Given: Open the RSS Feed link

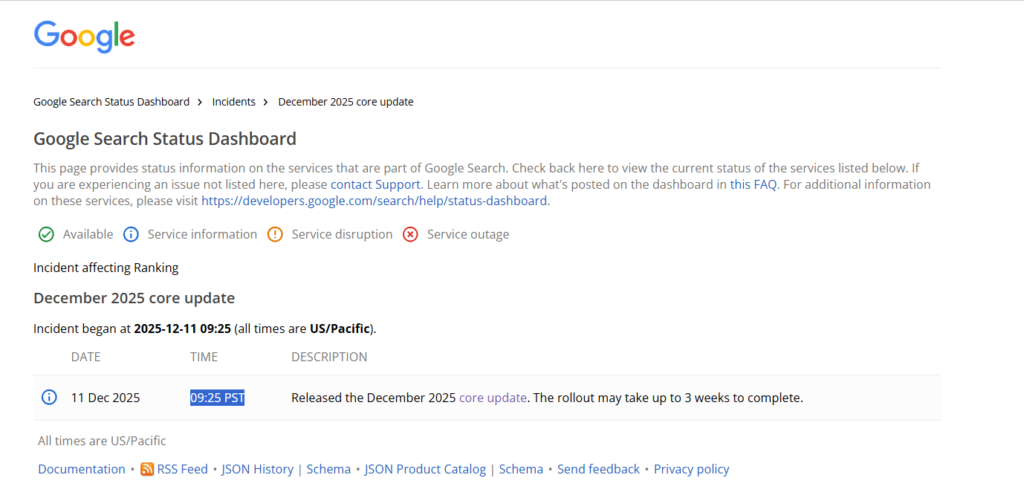Looking at the screenshot, I should click(x=182, y=469).
